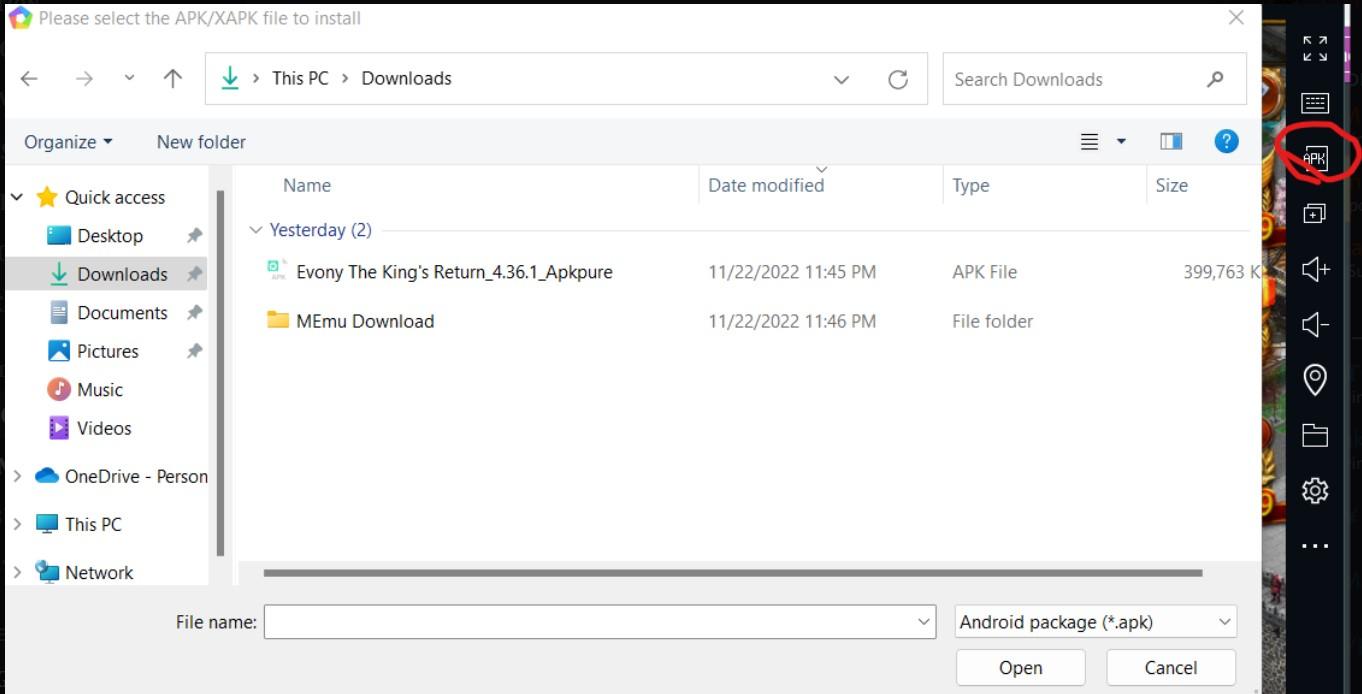Expand the address bar history dropdown
Image resolution: width=1362 pixels, height=694 pixels.
click(x=841, y=79)
